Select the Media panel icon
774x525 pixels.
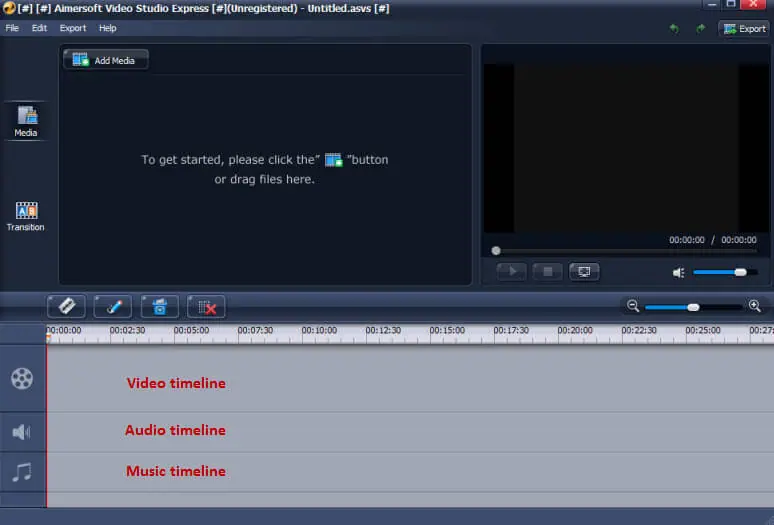click(x=26, y=121)
